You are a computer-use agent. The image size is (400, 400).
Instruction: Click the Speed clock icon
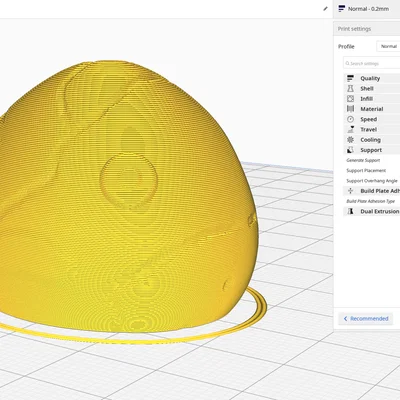(350, 119)
